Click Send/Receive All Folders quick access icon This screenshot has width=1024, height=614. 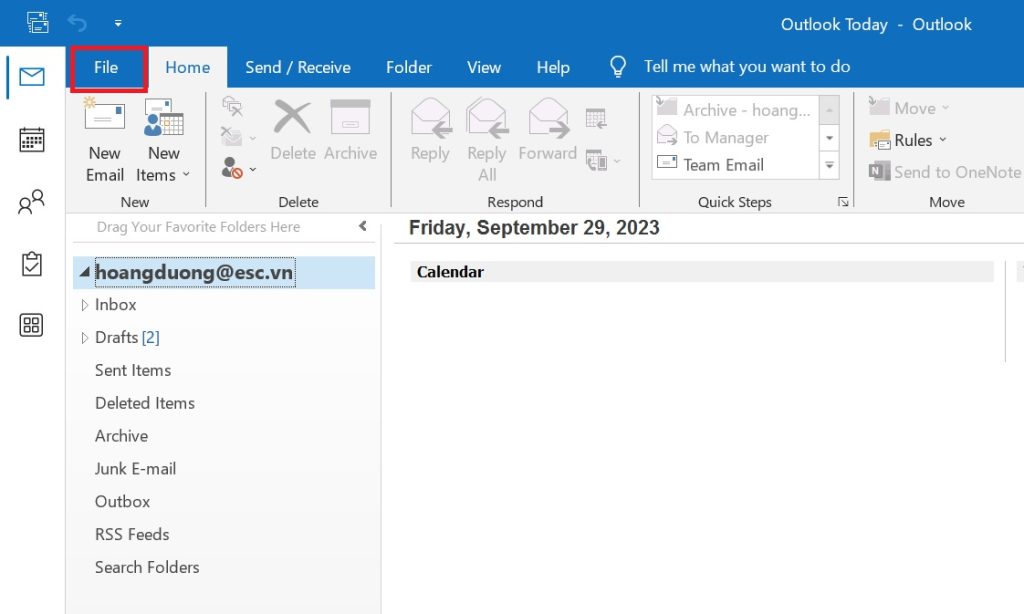click(x=37, y=23)
